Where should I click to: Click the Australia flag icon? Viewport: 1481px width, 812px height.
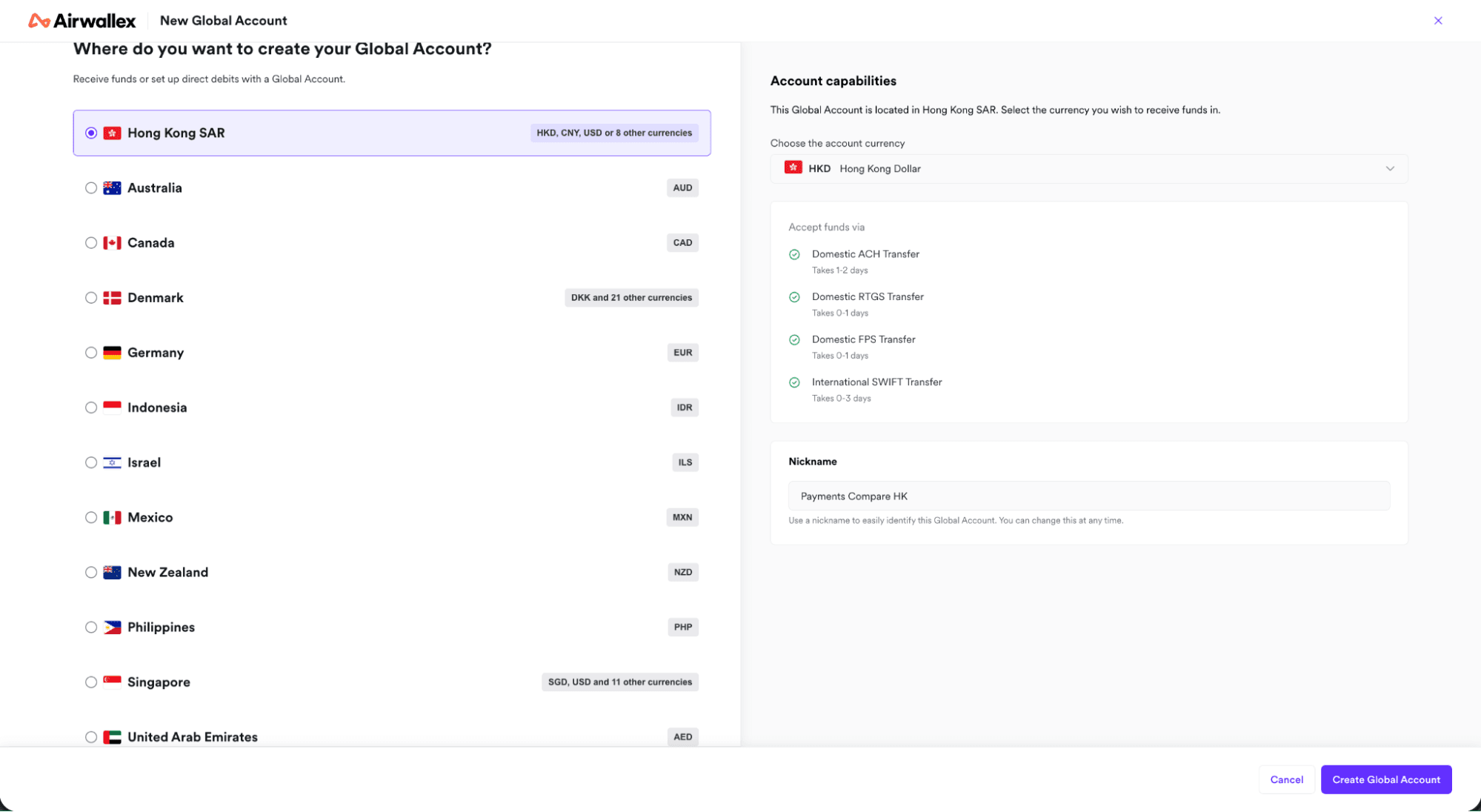click(112, 188)
